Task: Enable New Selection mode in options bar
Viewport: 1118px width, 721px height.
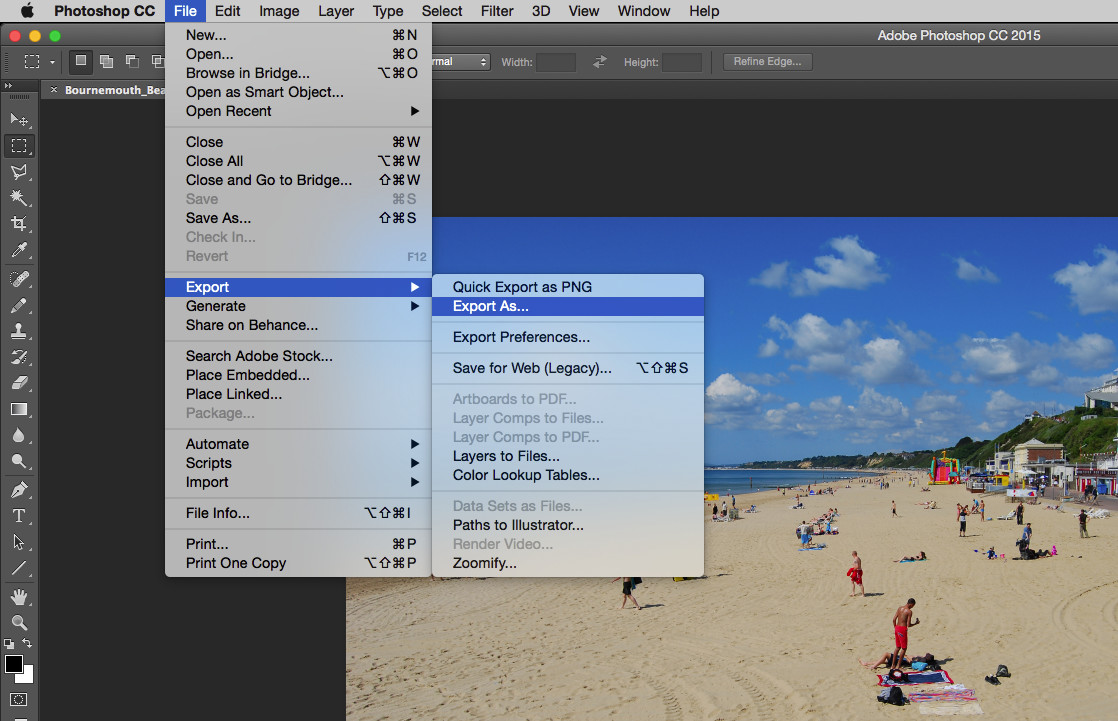Action: [81, 61]
